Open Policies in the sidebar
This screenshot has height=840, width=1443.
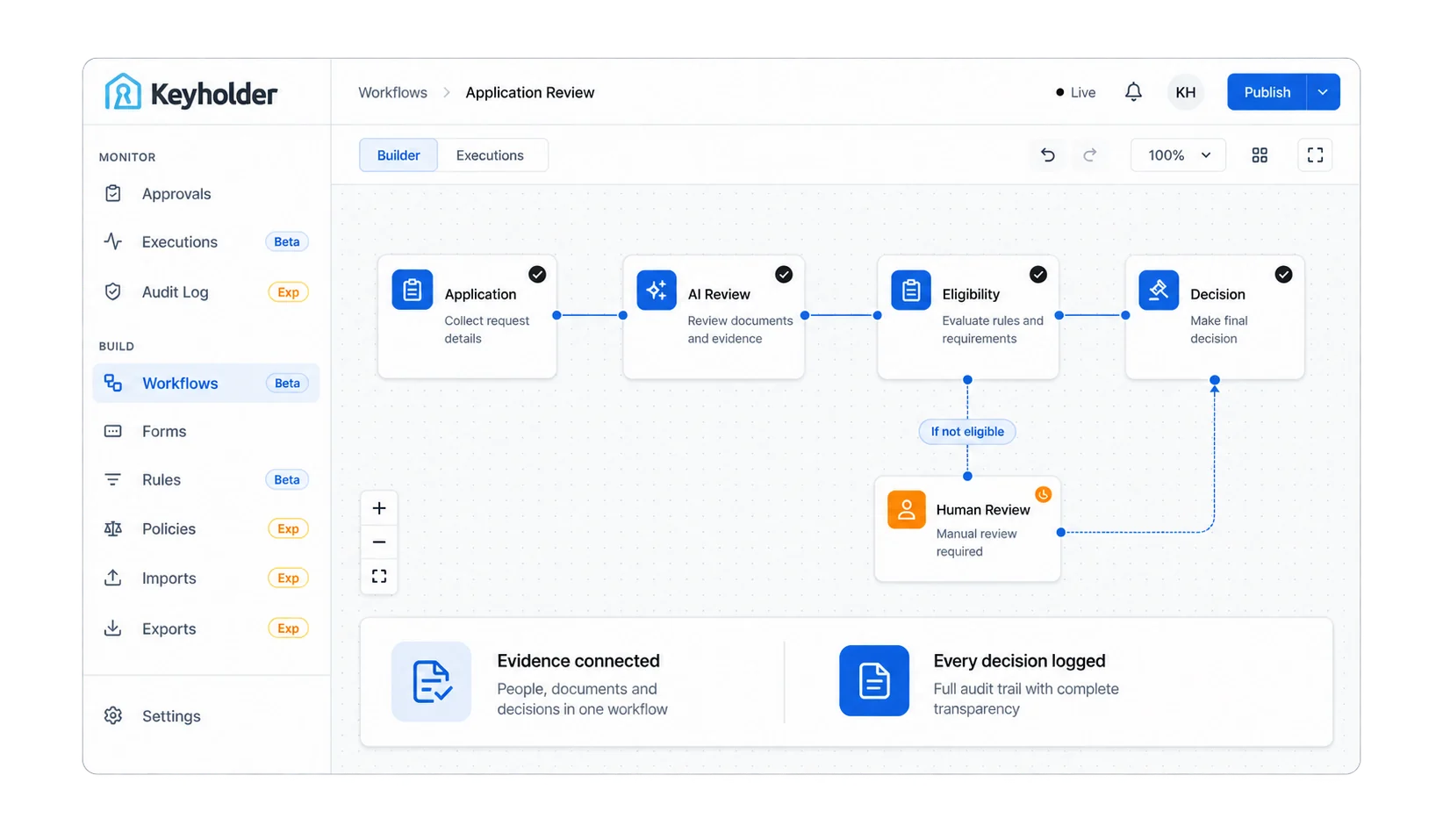coord(205,528)
